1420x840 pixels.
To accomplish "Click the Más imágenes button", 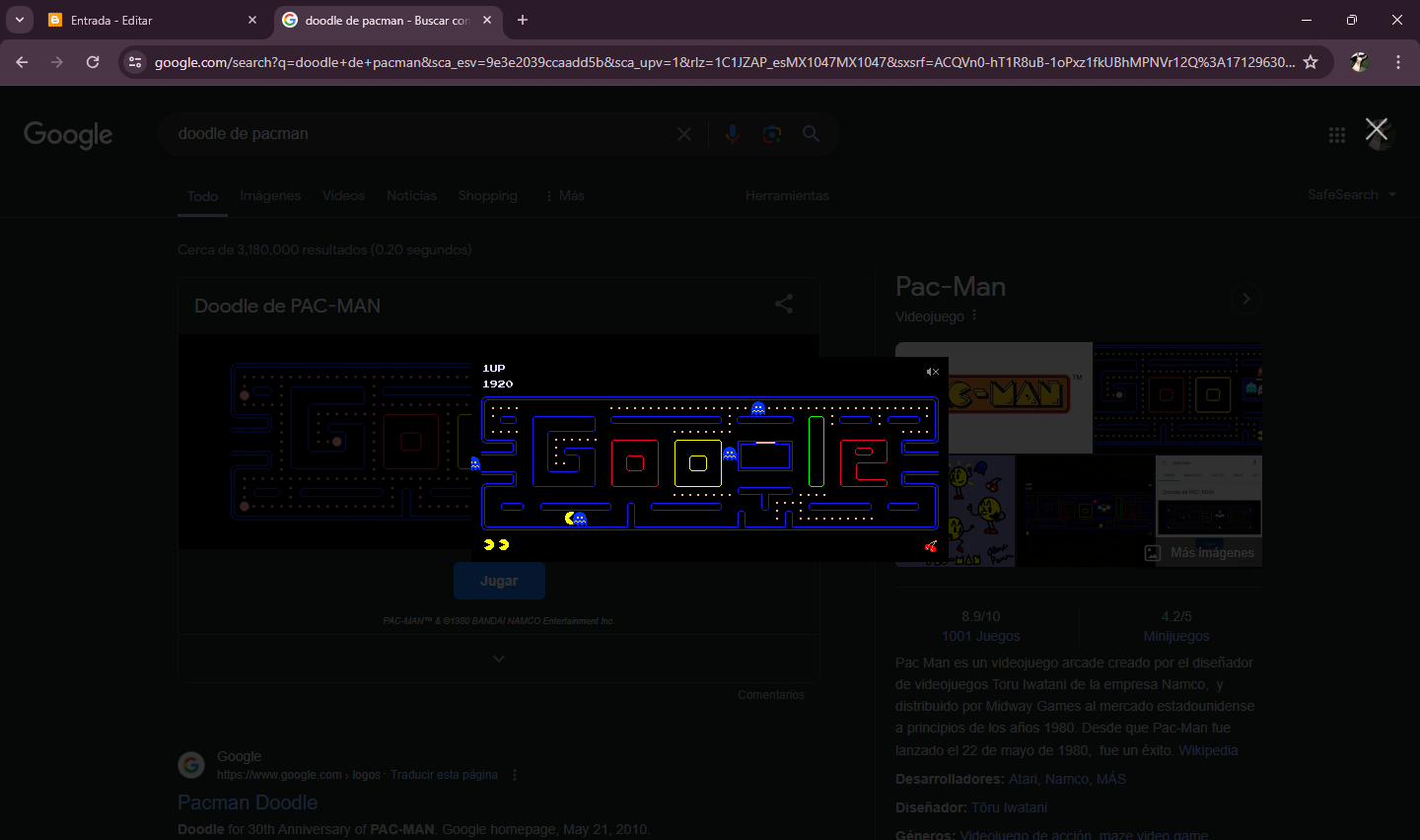I will tap(1201, 553).
